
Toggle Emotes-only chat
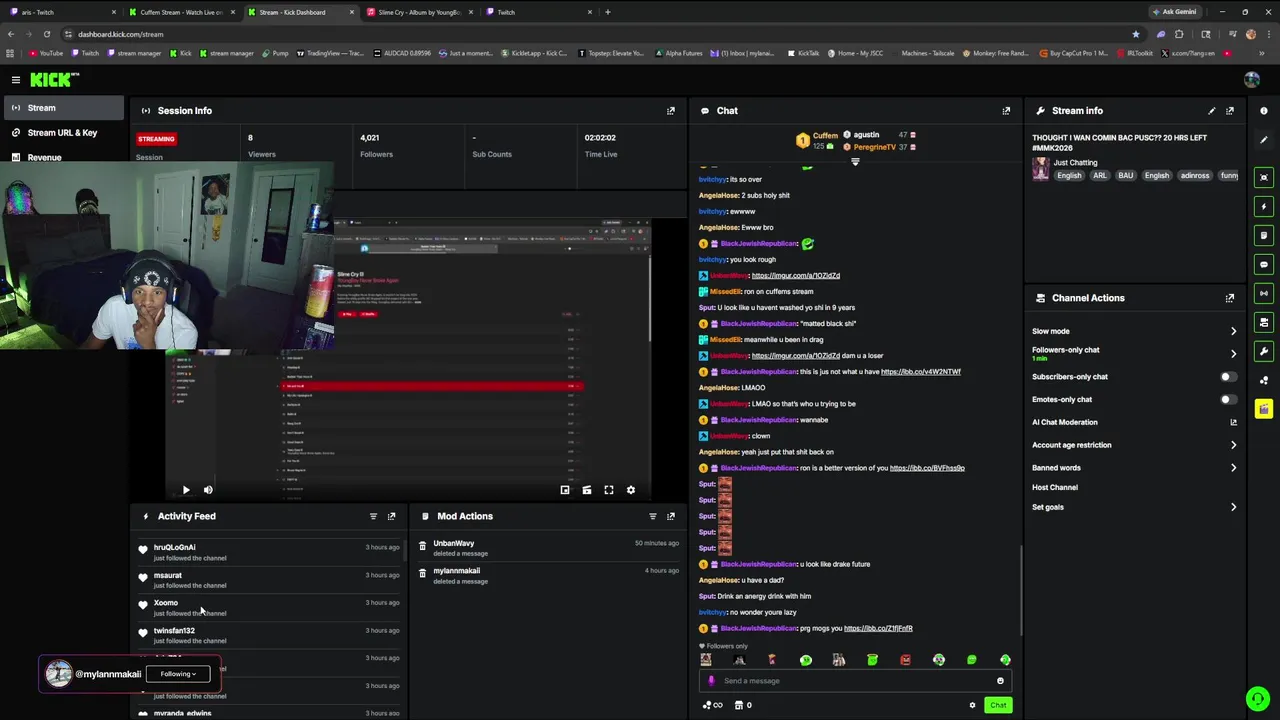click(x=1228, y=400)
